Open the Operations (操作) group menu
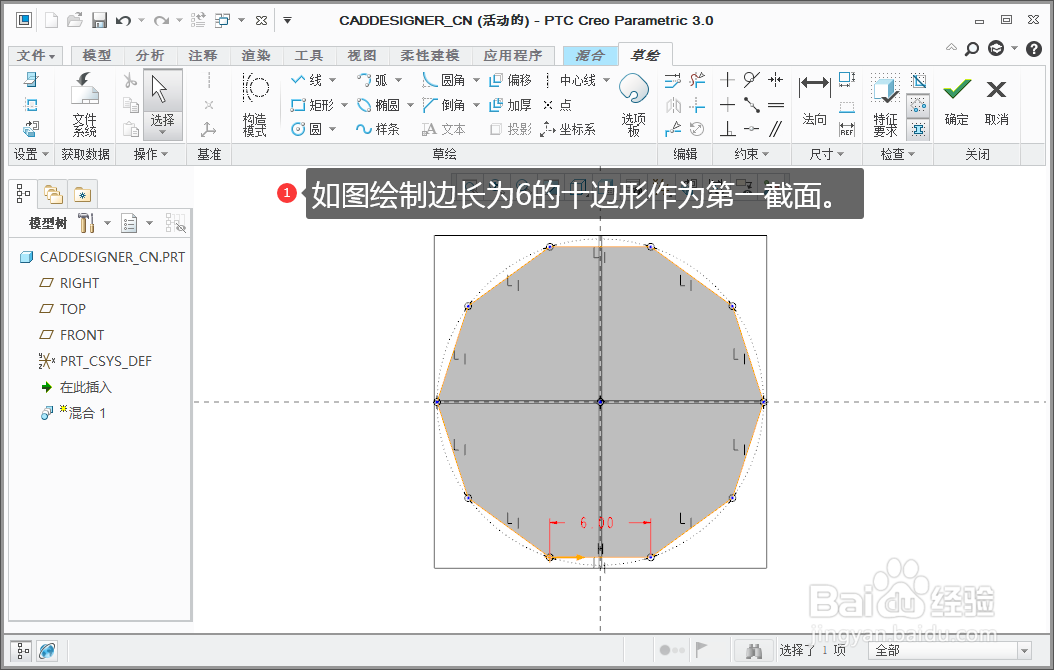 click(x=151, y=155)
